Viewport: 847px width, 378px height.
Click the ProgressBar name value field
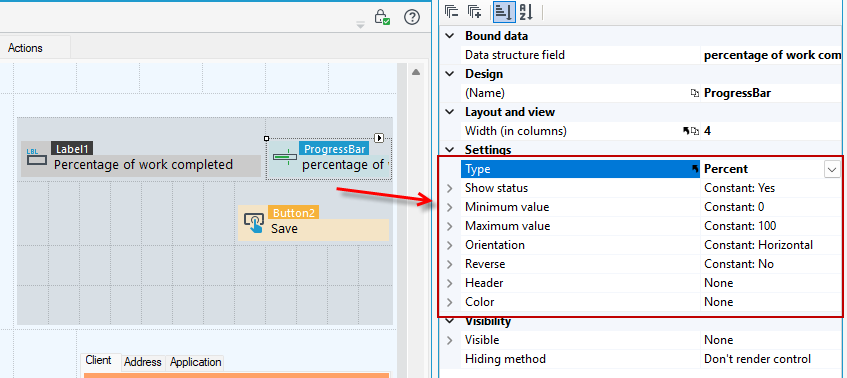coord(772,93)
